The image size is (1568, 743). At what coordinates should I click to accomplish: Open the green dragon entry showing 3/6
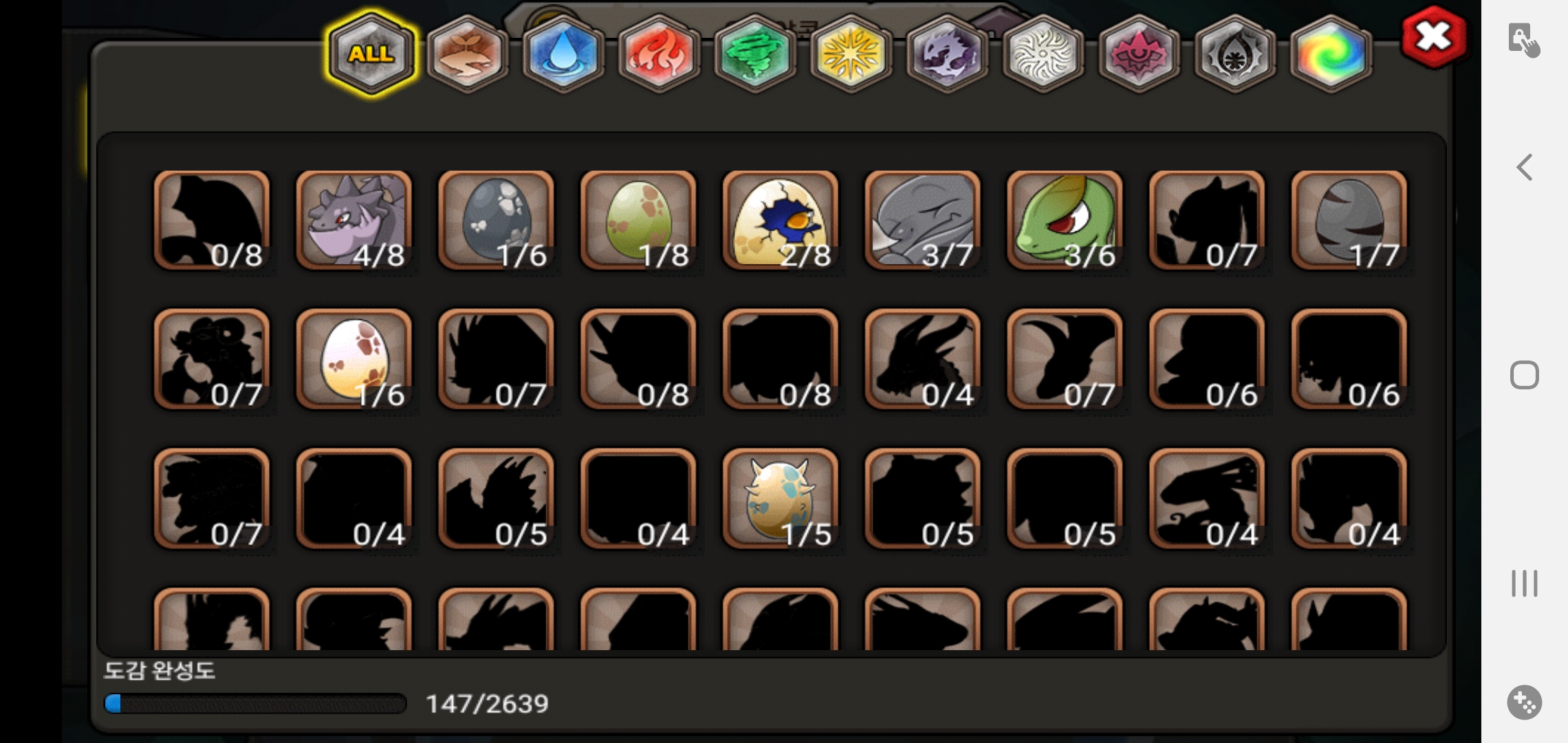tap(1065, 220)
